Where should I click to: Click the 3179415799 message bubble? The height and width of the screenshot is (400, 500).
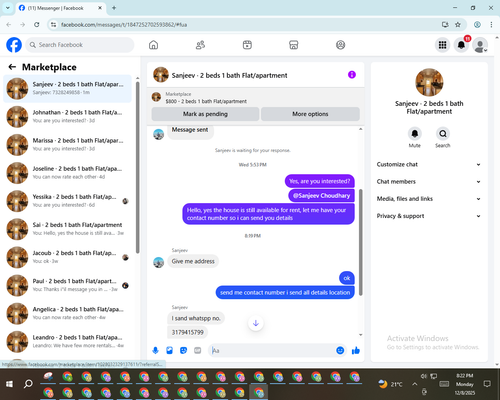pyautogui.click(x=187, y=332)
